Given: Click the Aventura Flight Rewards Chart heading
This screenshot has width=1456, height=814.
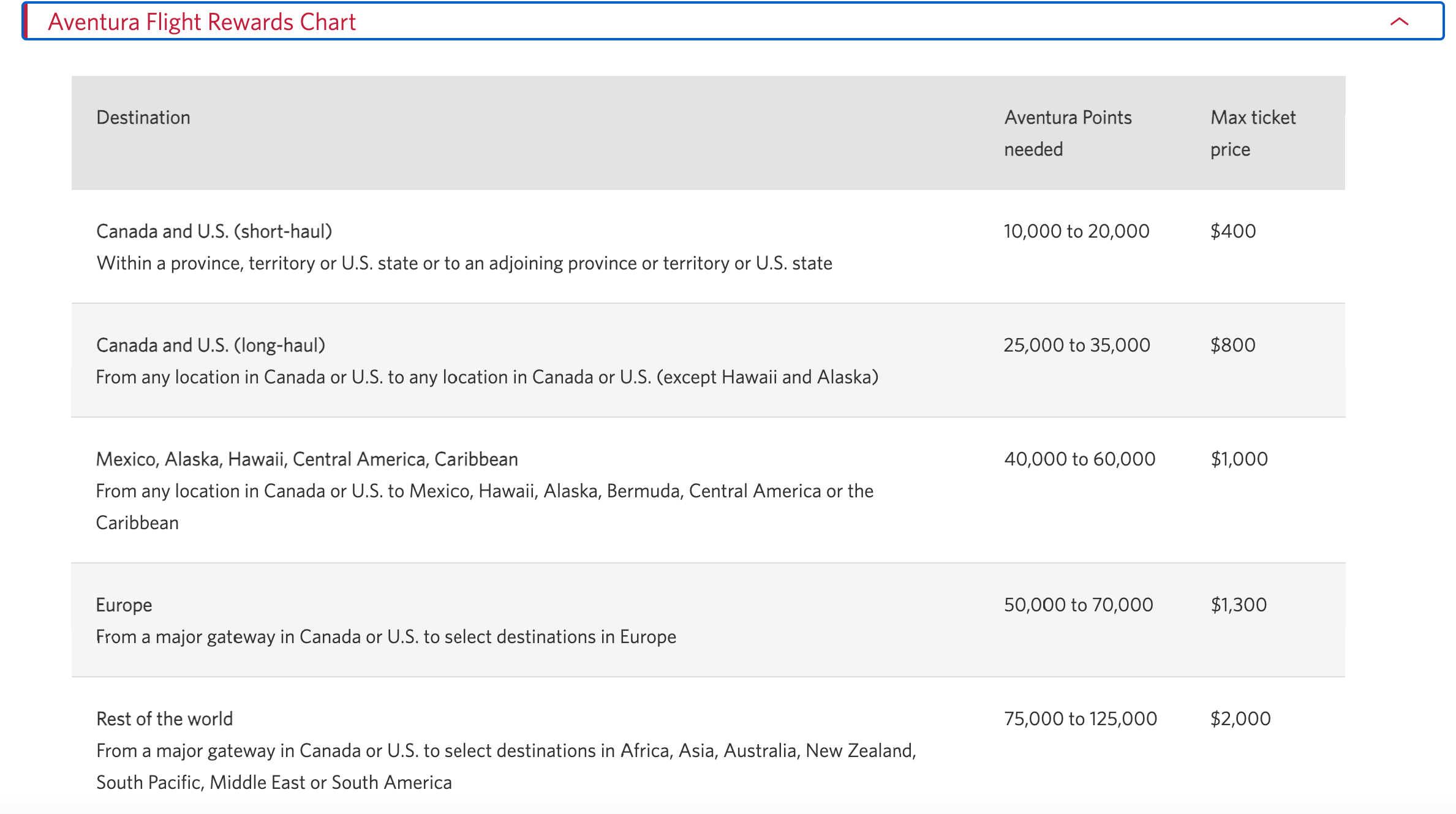Looking at the screenshot, I should [x=202, y=22].
